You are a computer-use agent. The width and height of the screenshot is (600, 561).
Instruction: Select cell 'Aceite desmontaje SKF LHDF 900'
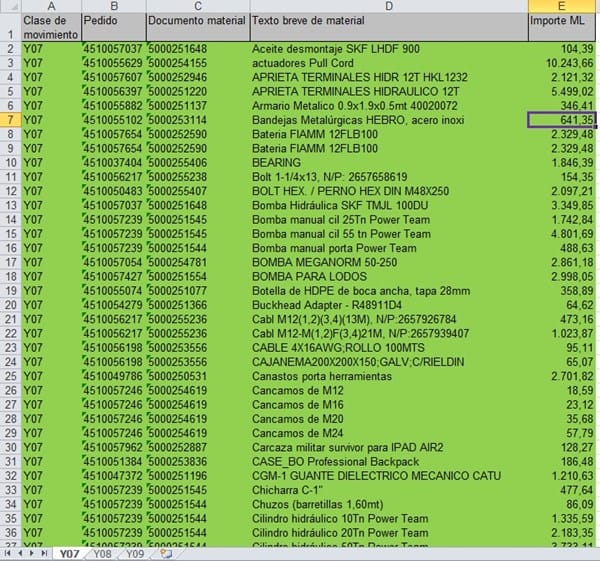point(389,49)
